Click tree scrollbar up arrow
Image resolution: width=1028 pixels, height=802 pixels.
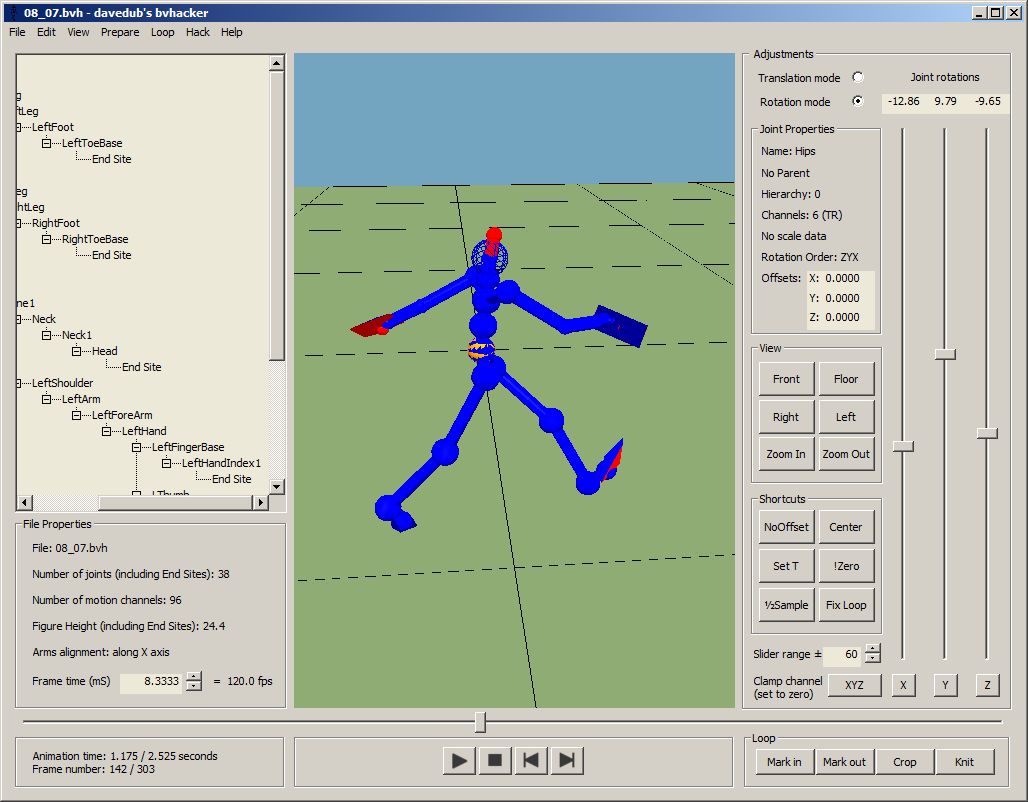(x=277, y=63)
